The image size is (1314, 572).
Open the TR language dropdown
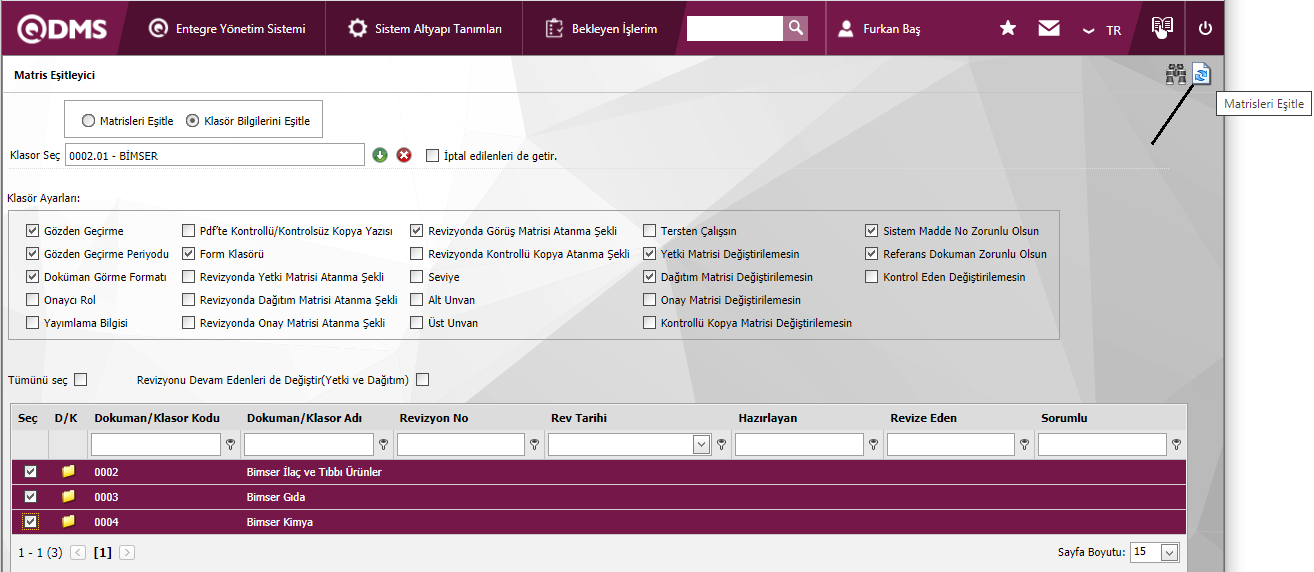click(1102, 30)
